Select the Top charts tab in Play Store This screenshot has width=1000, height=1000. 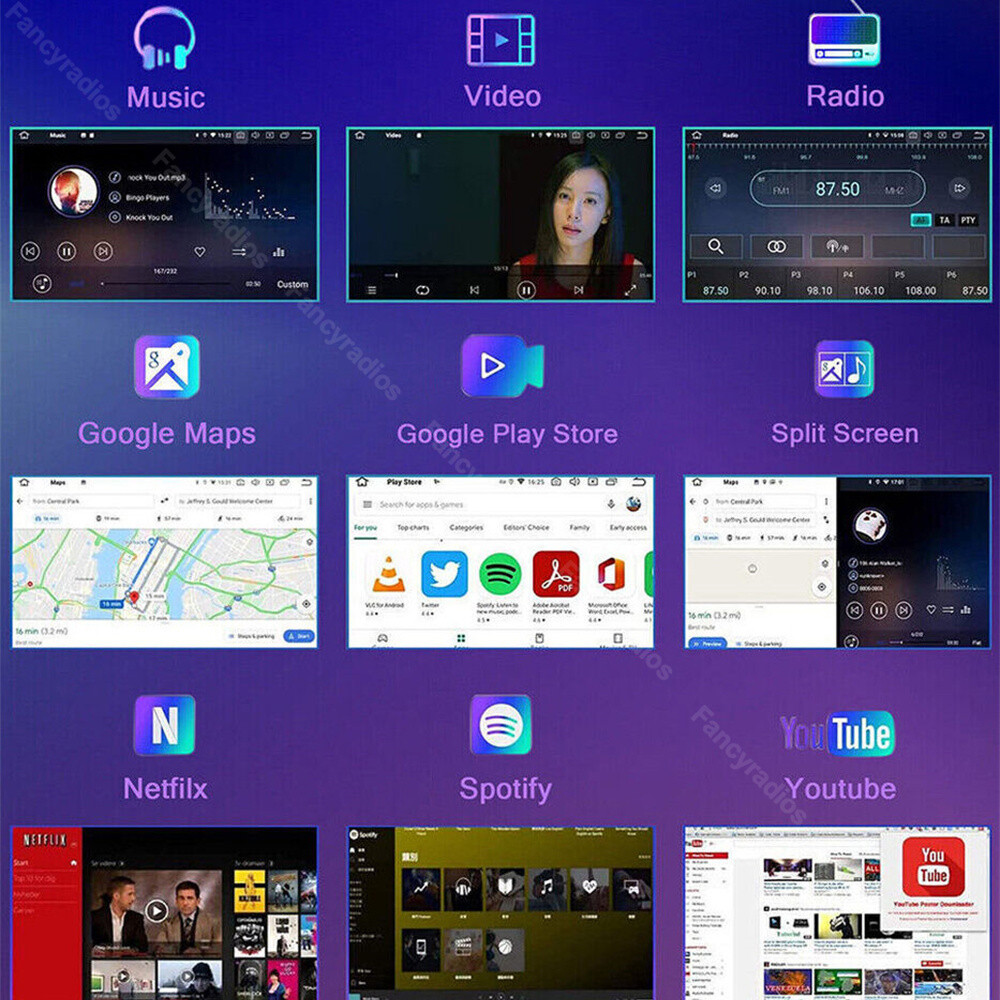click(x=413, y=527)
